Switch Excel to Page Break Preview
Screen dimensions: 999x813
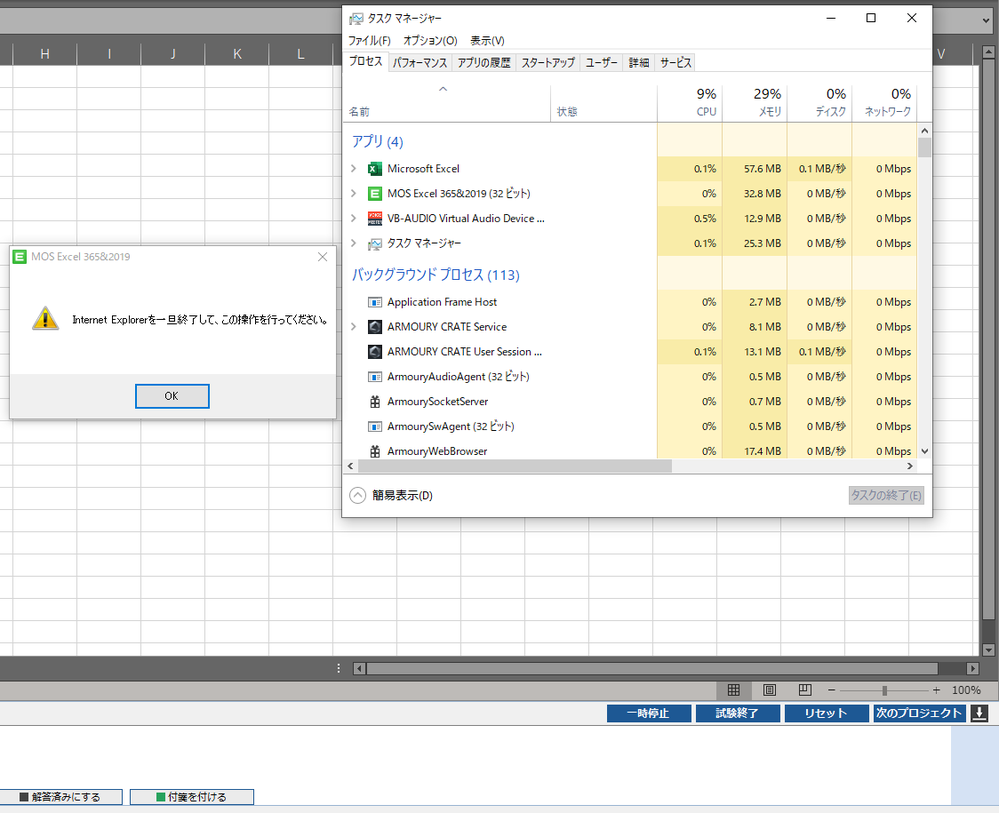(x=805, y=690)
